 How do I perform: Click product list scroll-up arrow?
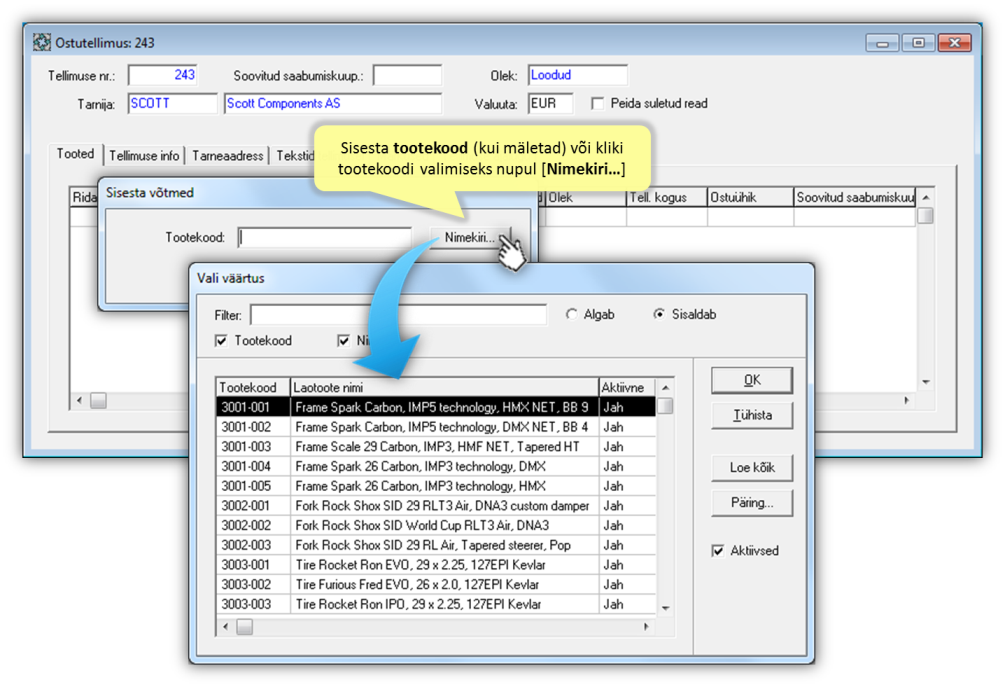pyautogui.click(x=666, y=388)
